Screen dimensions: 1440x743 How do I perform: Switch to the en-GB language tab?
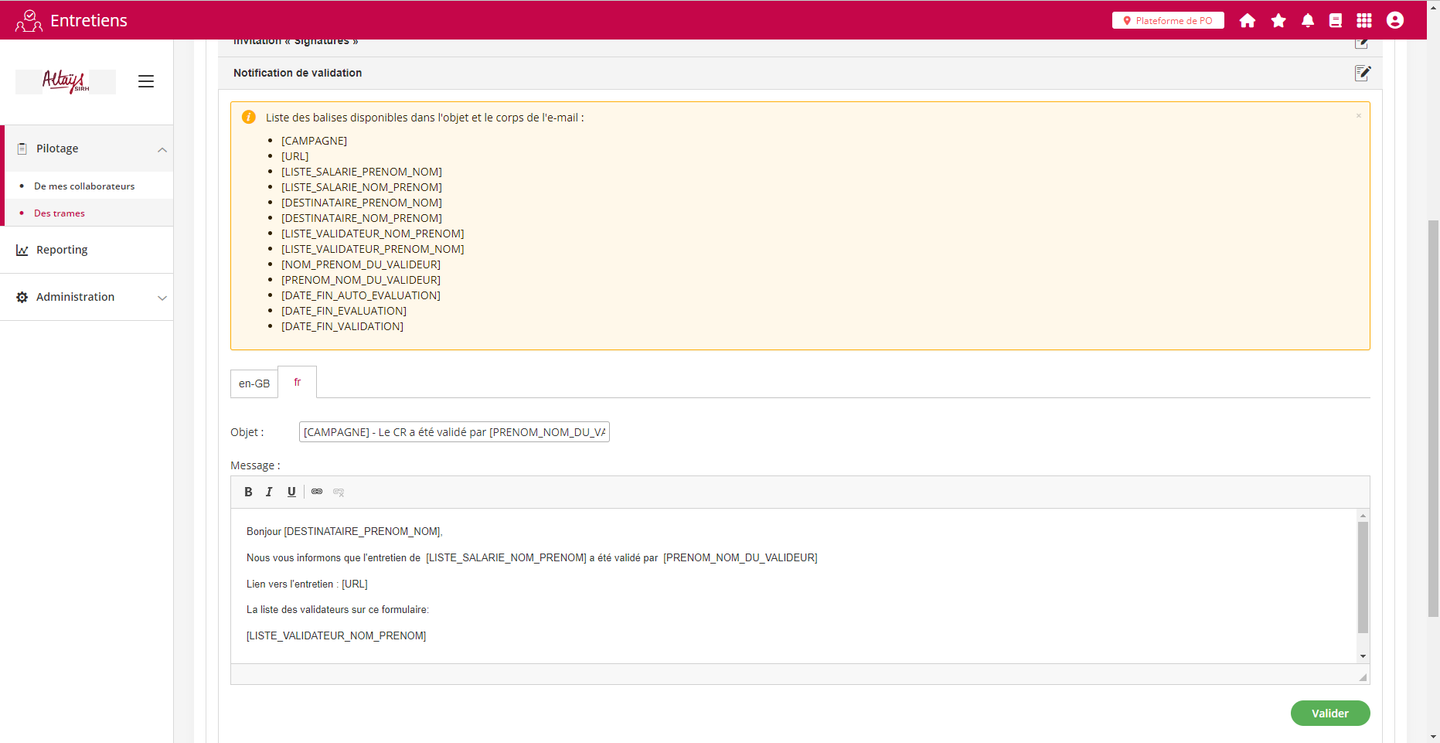[x=254, y=384]
